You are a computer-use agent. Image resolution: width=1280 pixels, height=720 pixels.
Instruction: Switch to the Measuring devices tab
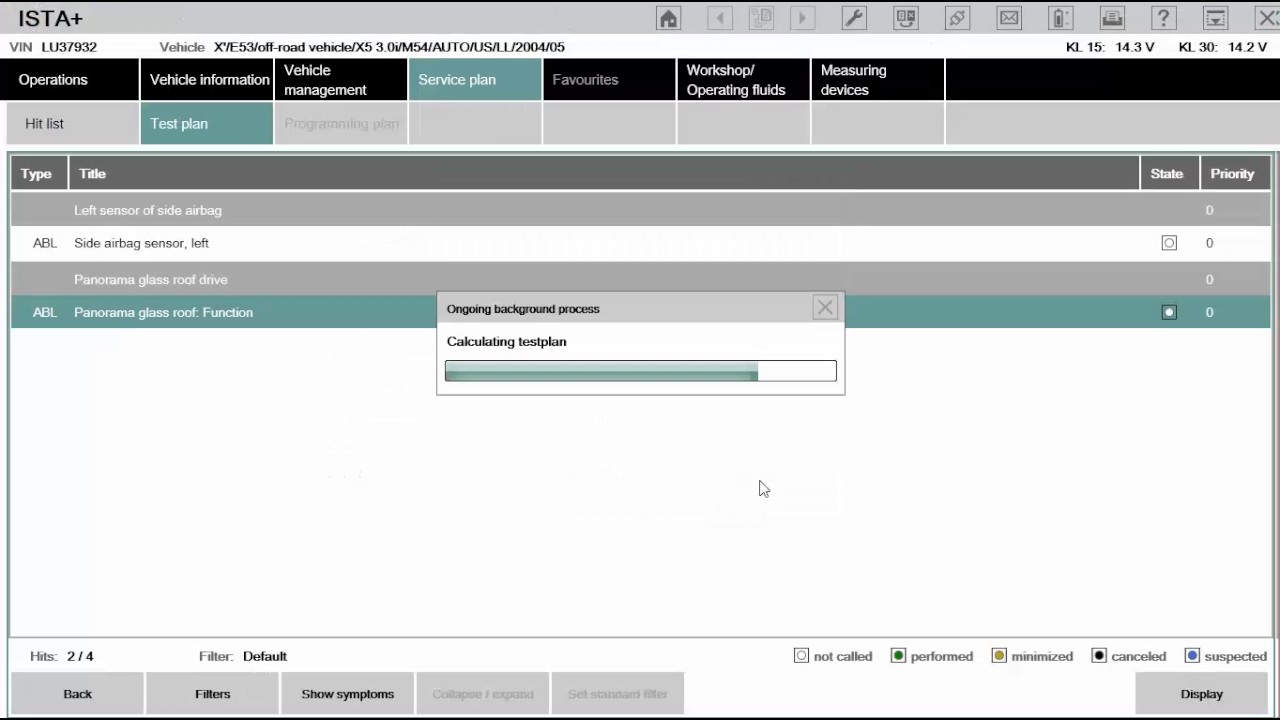click(x=877, y=80)
